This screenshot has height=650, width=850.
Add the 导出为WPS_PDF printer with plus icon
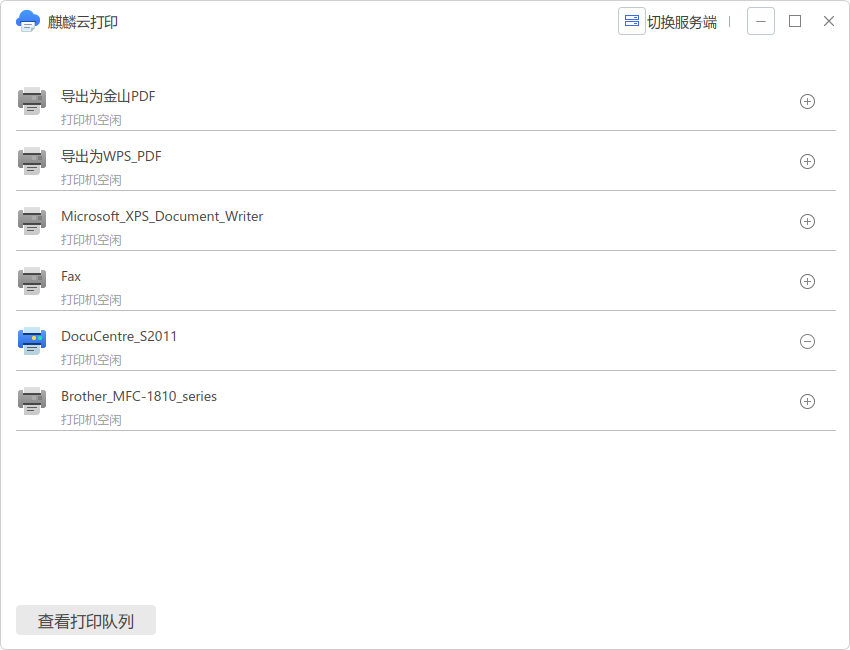point(807,162)
